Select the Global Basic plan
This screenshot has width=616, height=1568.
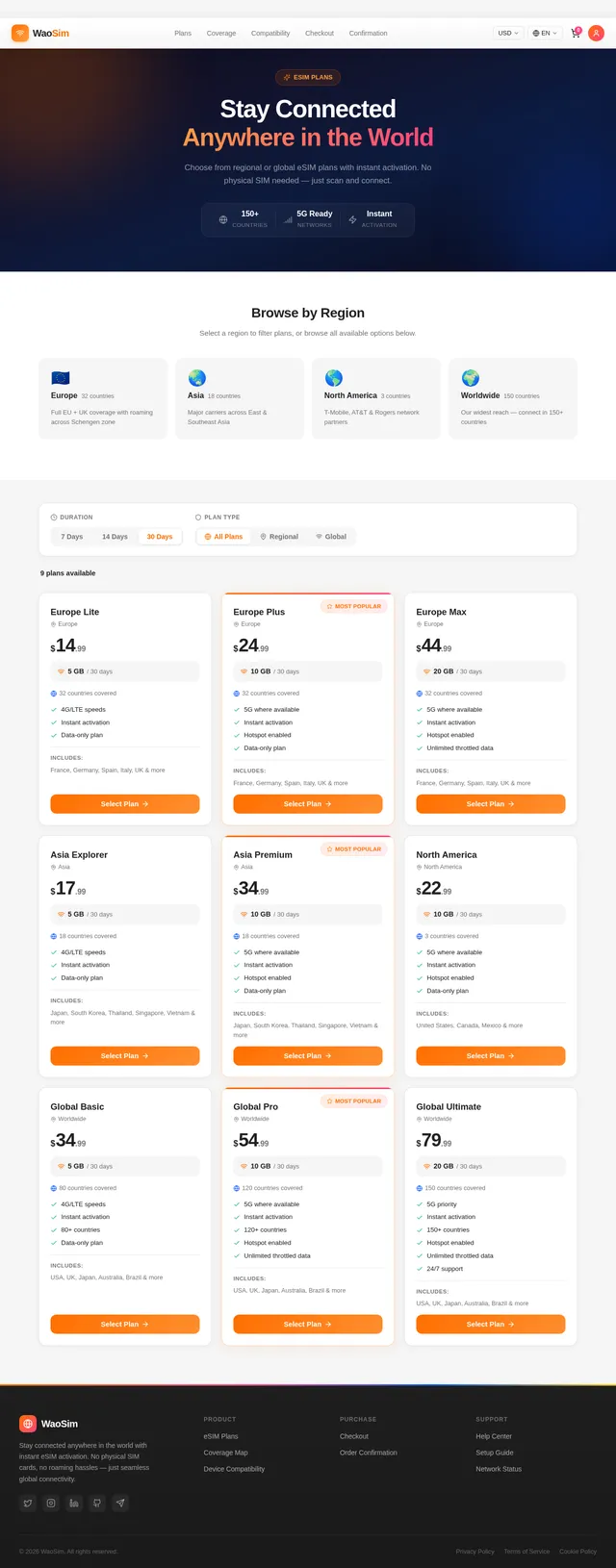tap(125, 1325)
